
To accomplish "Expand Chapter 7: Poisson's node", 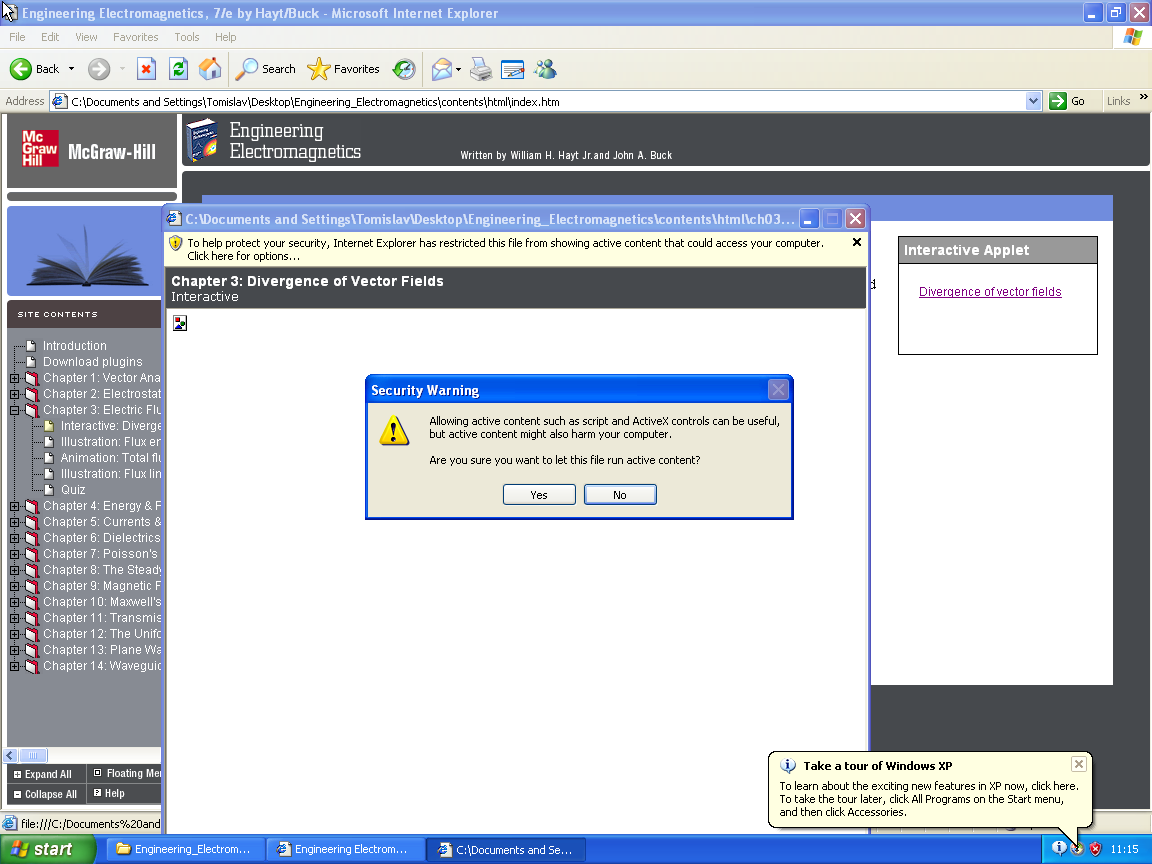I will click(15, 554).
